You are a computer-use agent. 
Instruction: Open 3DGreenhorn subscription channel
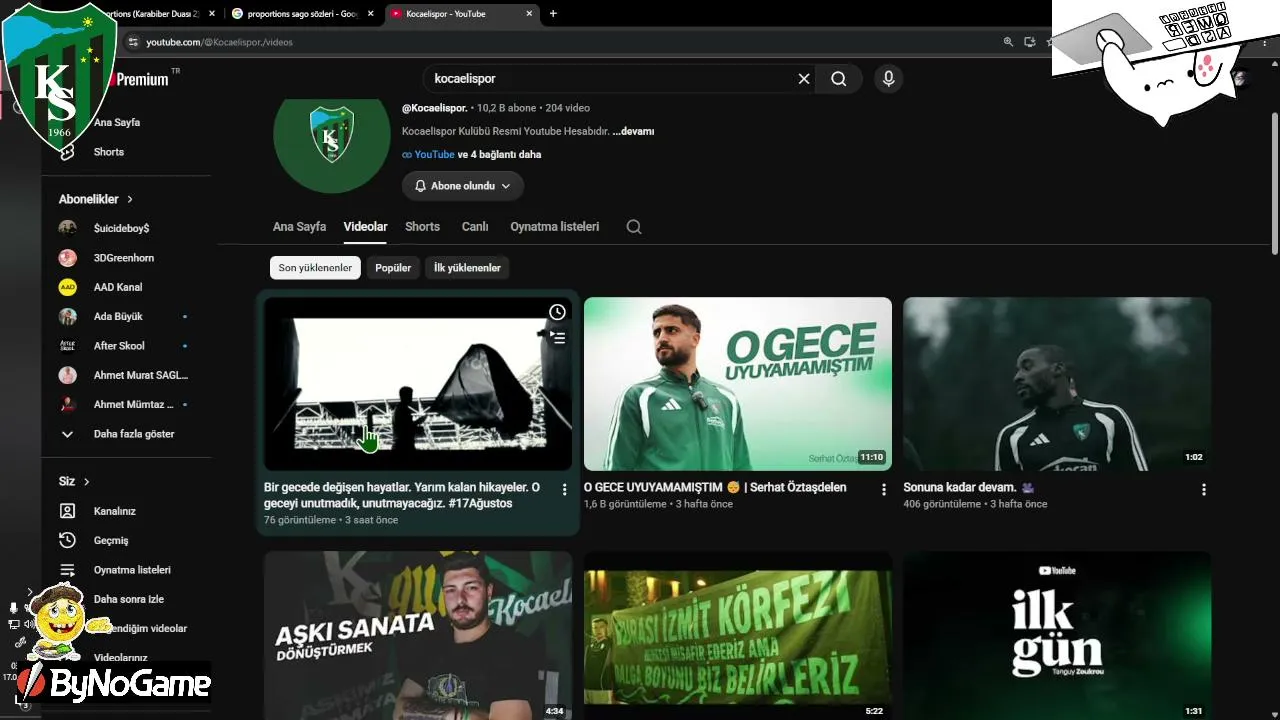pyautogui.click(x=123, y=258)
